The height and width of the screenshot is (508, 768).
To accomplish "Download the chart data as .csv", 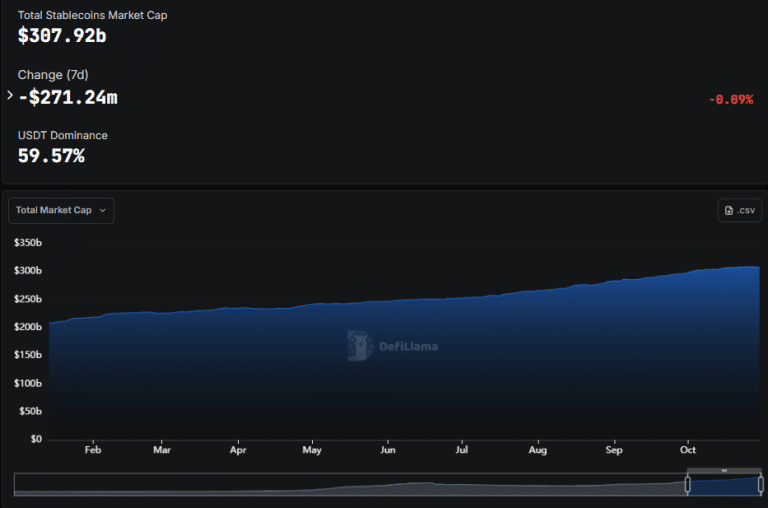I will click(740, 210).
